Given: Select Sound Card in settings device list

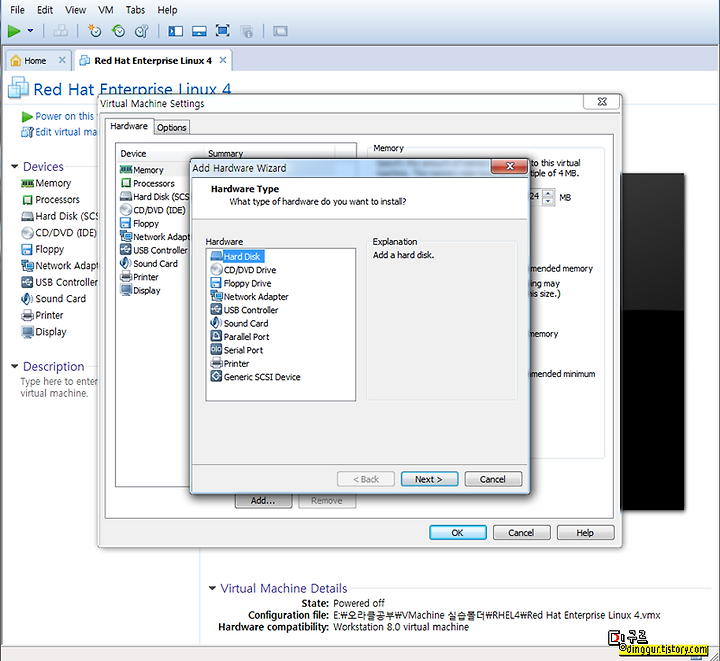Looking at the screenshot, I should pyautogui.click(x=149, y=263).
